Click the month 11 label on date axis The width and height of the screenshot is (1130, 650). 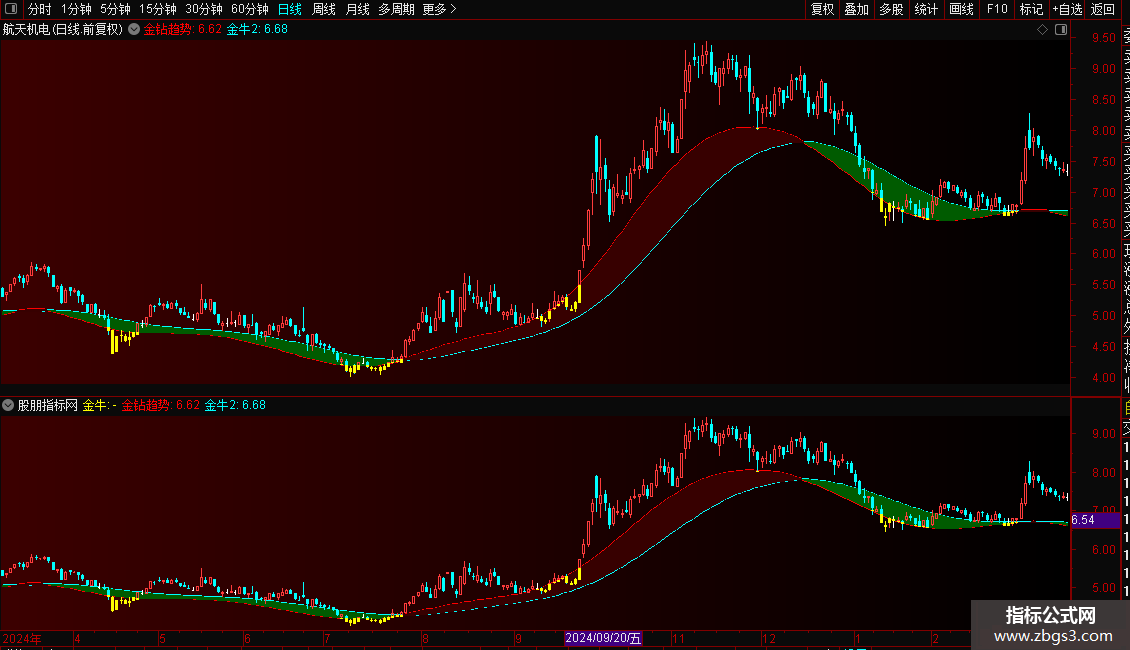[678, 638]
